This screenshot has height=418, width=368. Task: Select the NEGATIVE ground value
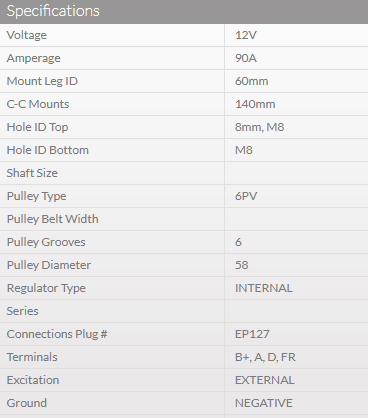pyautogui.click(x=264, y=403)
